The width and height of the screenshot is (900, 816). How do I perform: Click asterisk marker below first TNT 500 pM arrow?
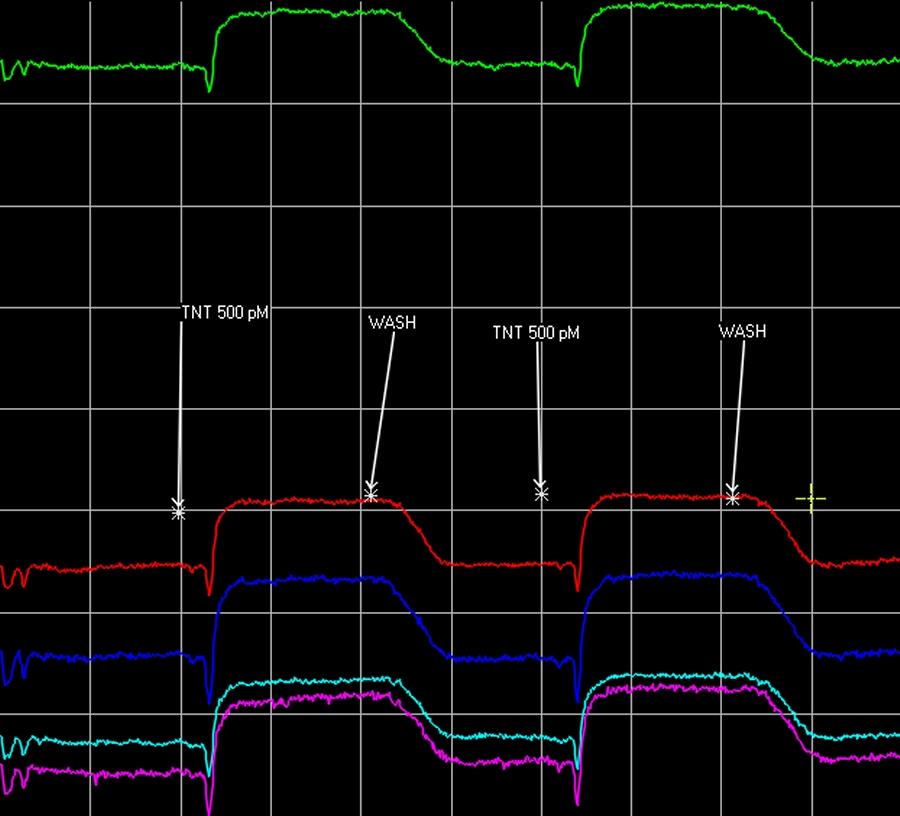click(178, 511)
